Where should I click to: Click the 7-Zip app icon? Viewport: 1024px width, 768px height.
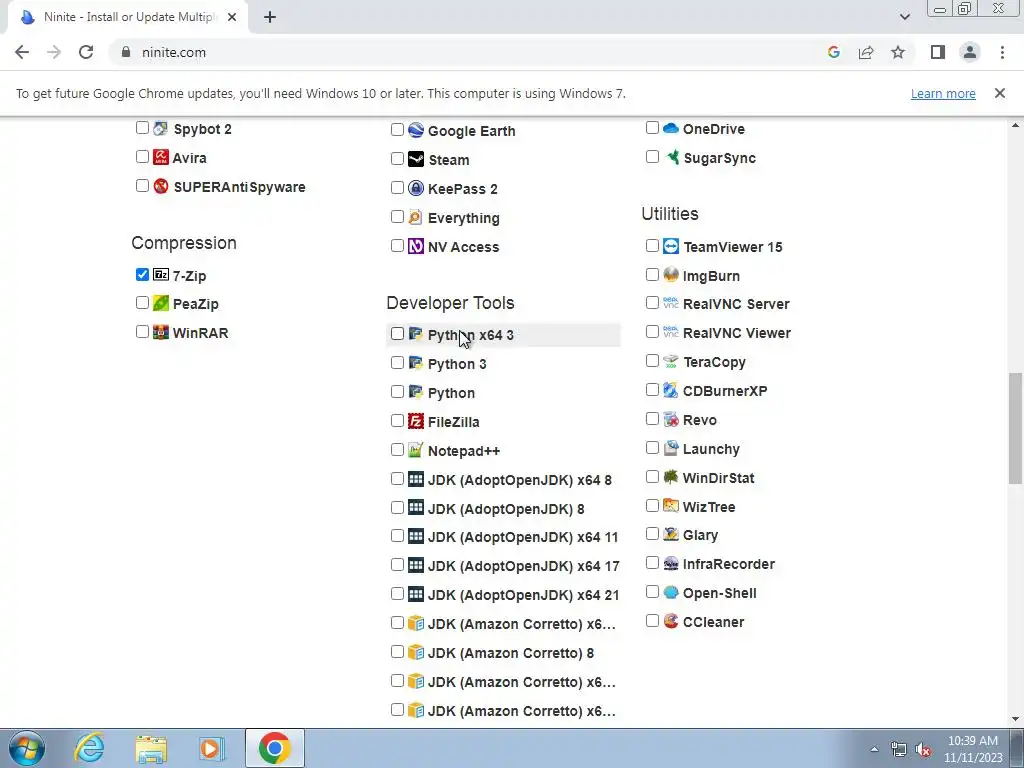point(161,275)
